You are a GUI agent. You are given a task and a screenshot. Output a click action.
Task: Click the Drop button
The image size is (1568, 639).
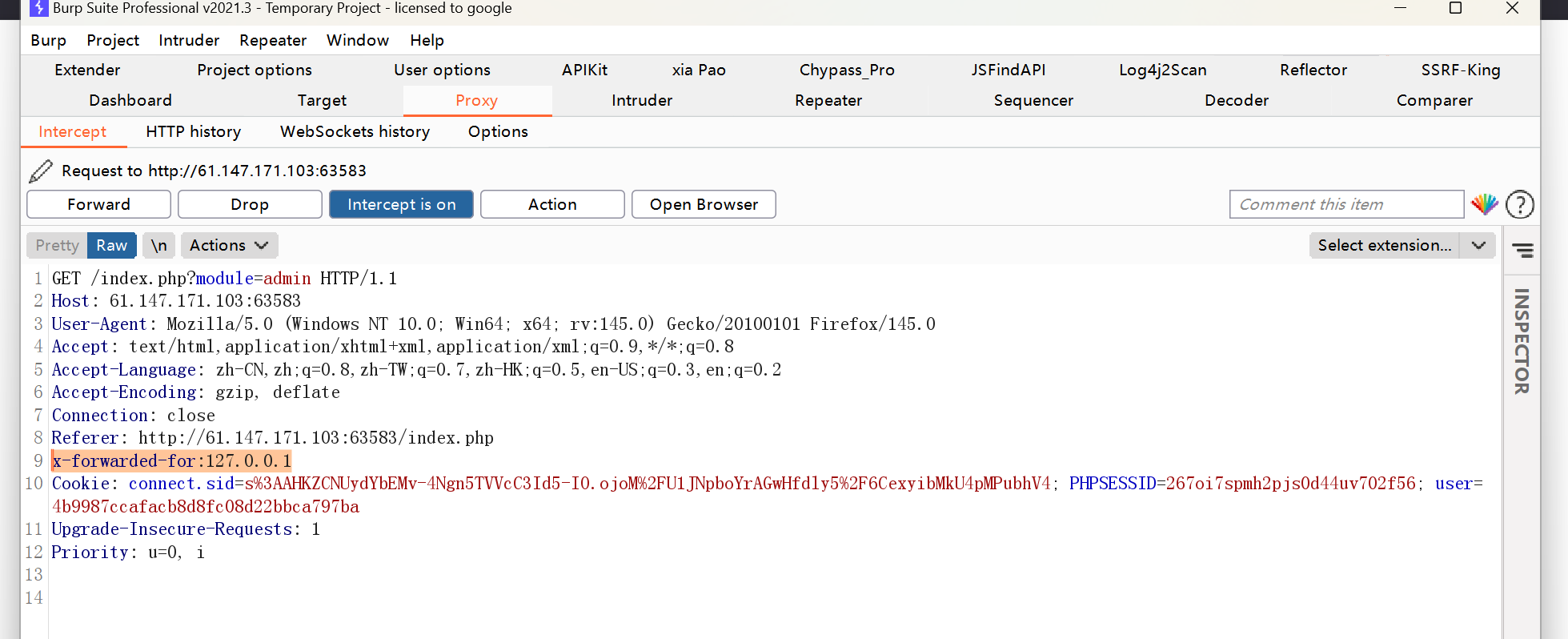[x=250, y=204]
